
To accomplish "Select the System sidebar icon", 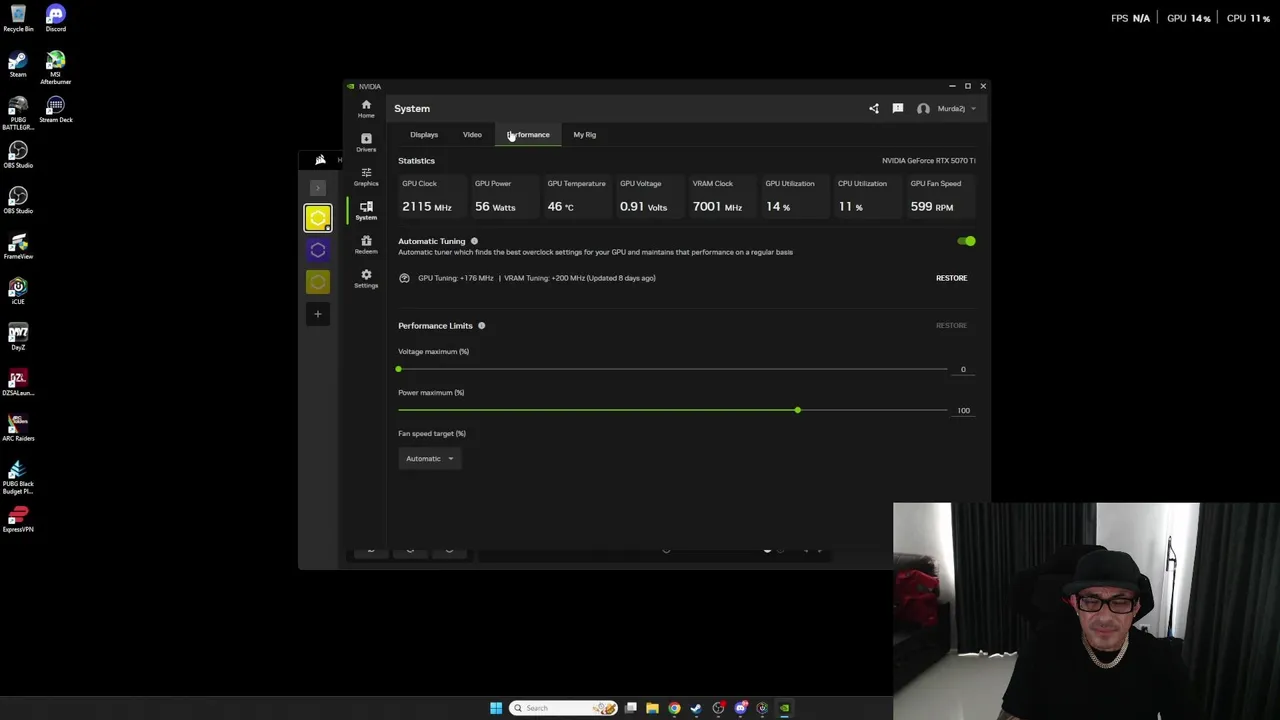I will point(366,210).
